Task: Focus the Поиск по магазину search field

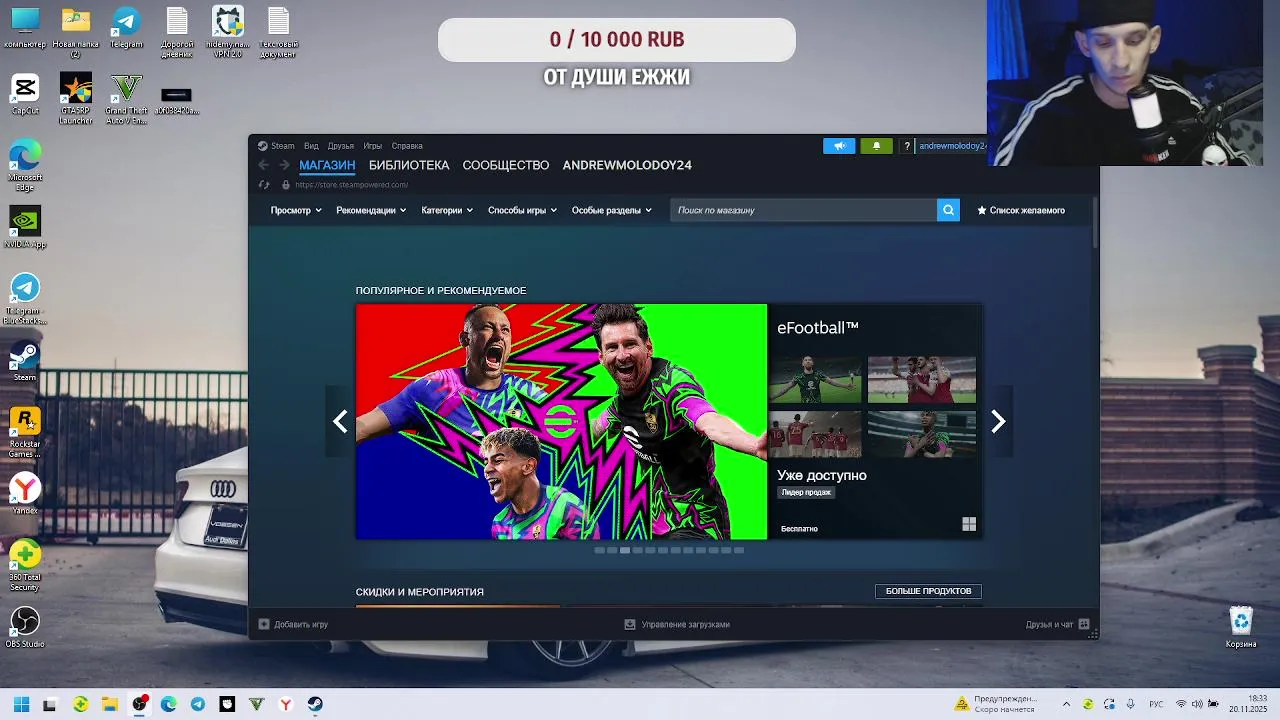Action: 803,210
